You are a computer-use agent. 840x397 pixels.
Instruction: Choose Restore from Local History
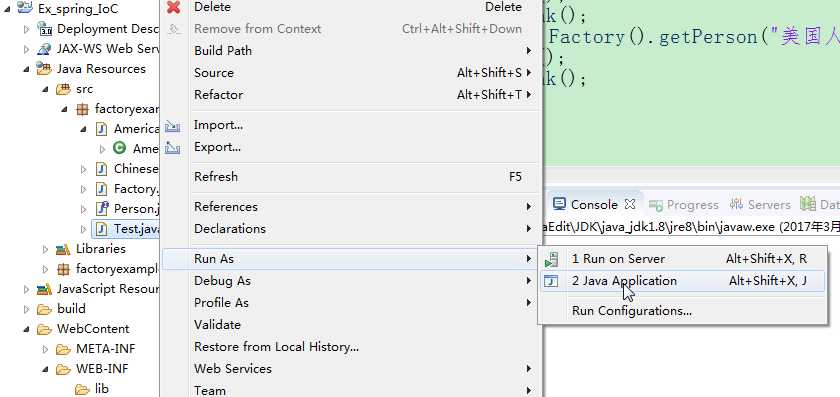351,347
